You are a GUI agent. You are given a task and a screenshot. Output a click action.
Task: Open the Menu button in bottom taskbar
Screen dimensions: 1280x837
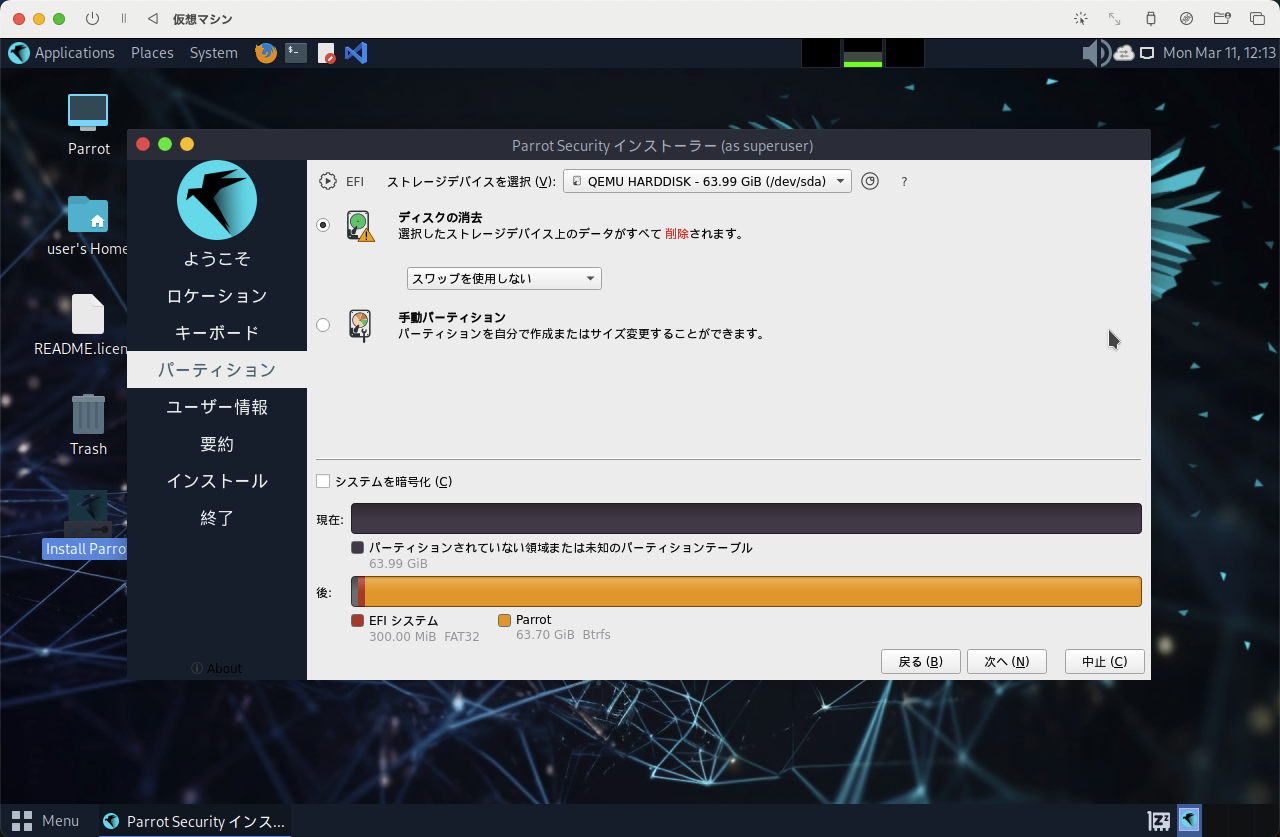click(45, 821)
